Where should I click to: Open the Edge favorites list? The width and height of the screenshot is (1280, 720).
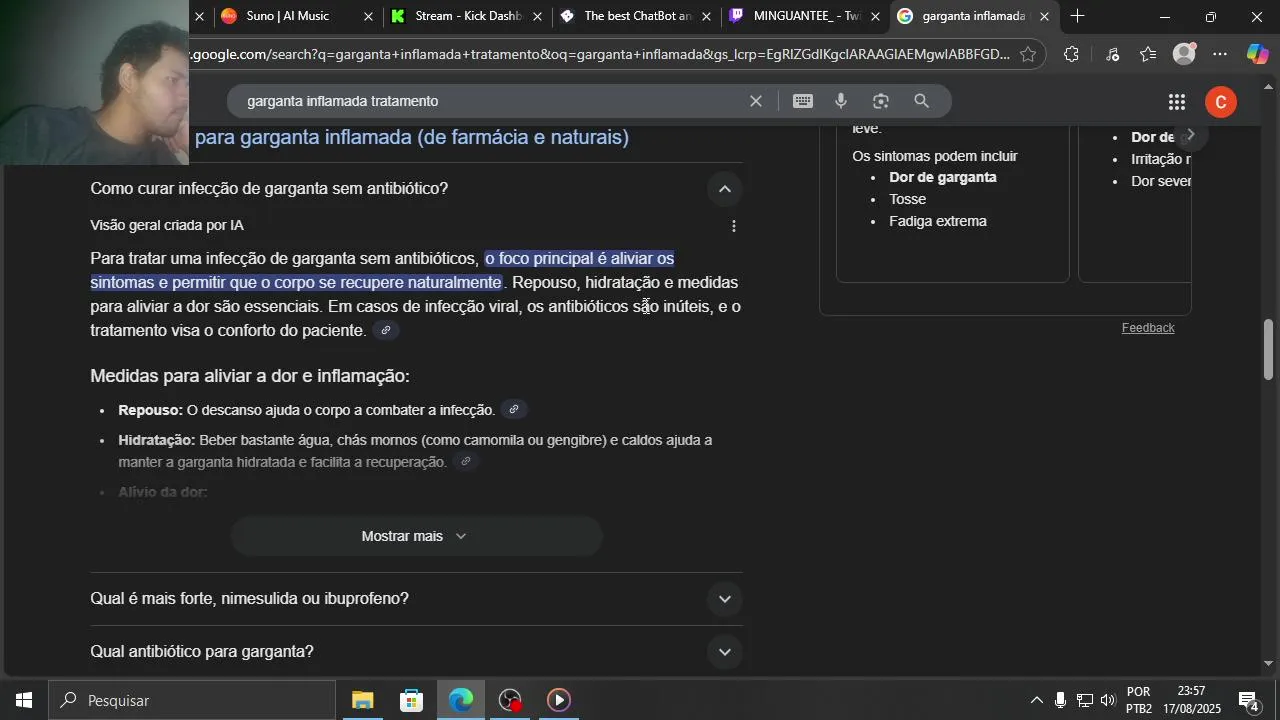point(1148,55)
